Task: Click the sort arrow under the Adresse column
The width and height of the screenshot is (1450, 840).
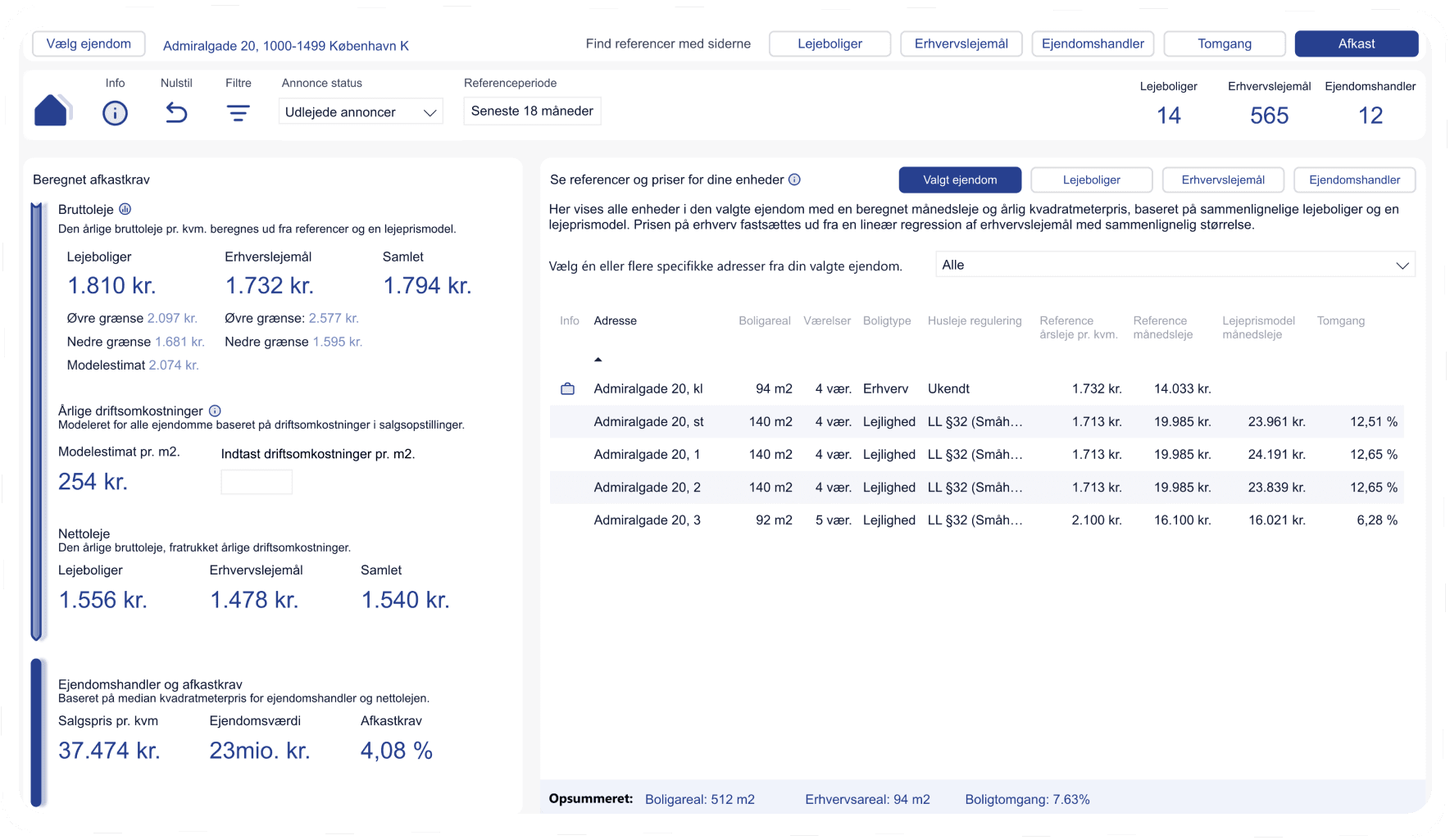Action: [598, 358]
